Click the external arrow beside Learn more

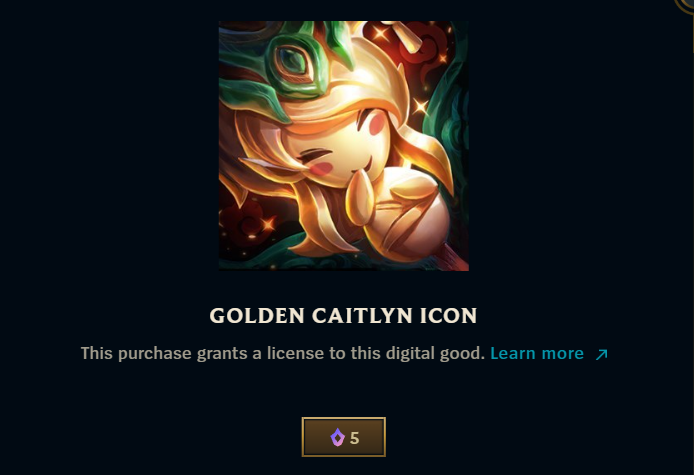601,354
